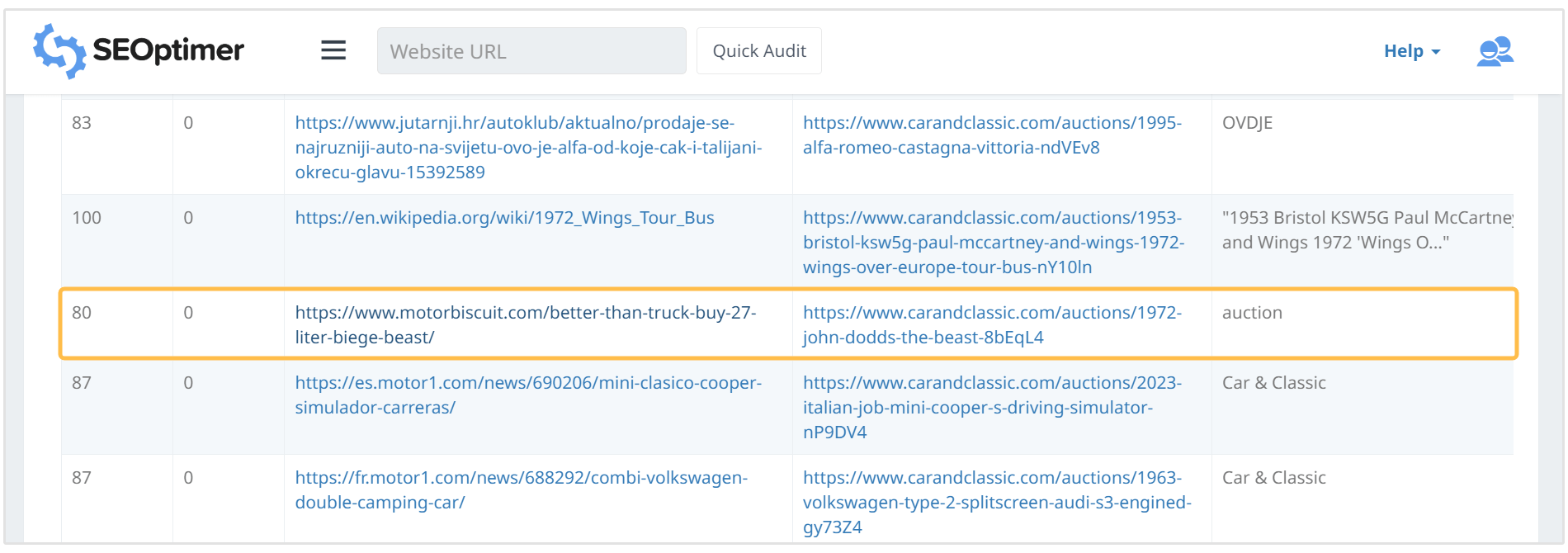Select the 'OVDJE' anchor text cell
This screenshot has width=1568, height=553.
point(1247,123)
